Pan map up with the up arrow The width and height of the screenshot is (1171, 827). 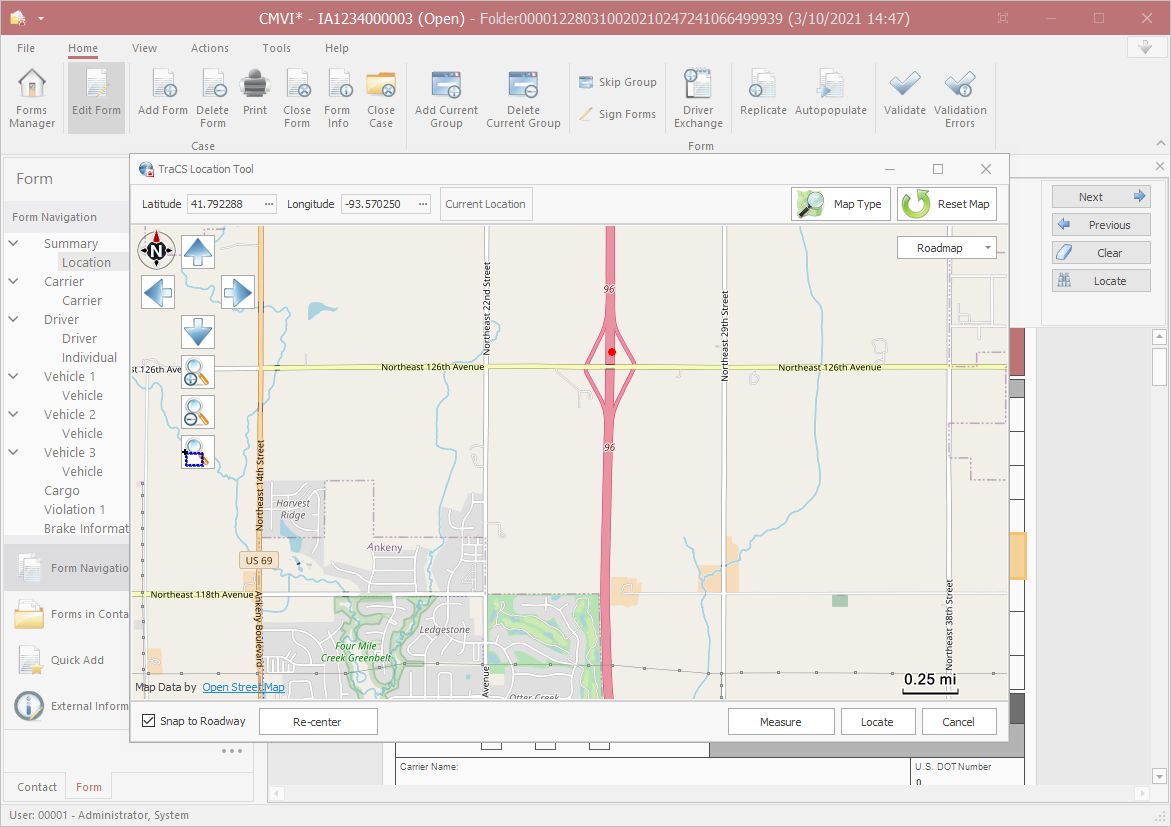pos(198,250)
